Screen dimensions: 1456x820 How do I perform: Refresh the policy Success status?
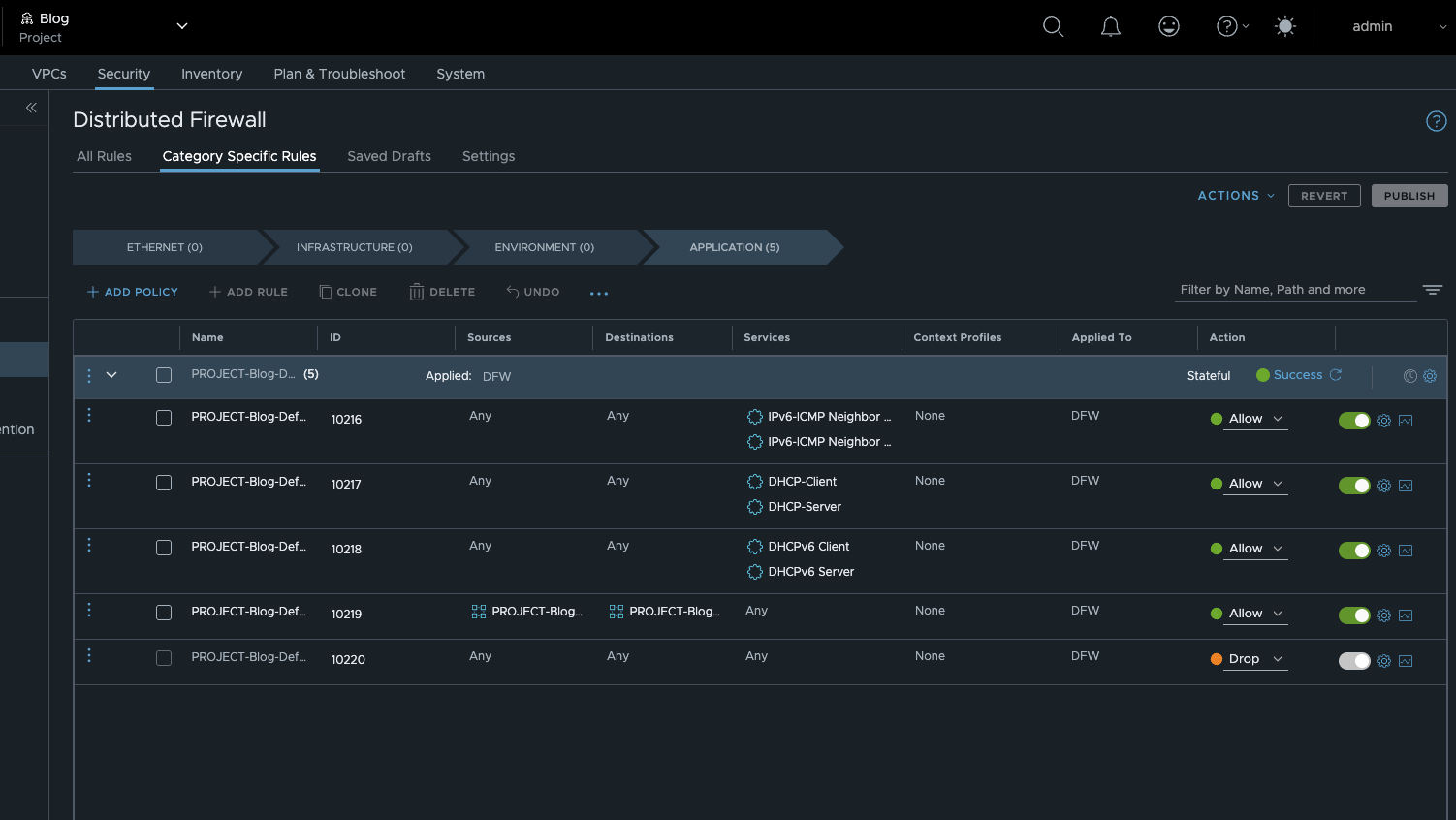click(x=1337, y=374)
